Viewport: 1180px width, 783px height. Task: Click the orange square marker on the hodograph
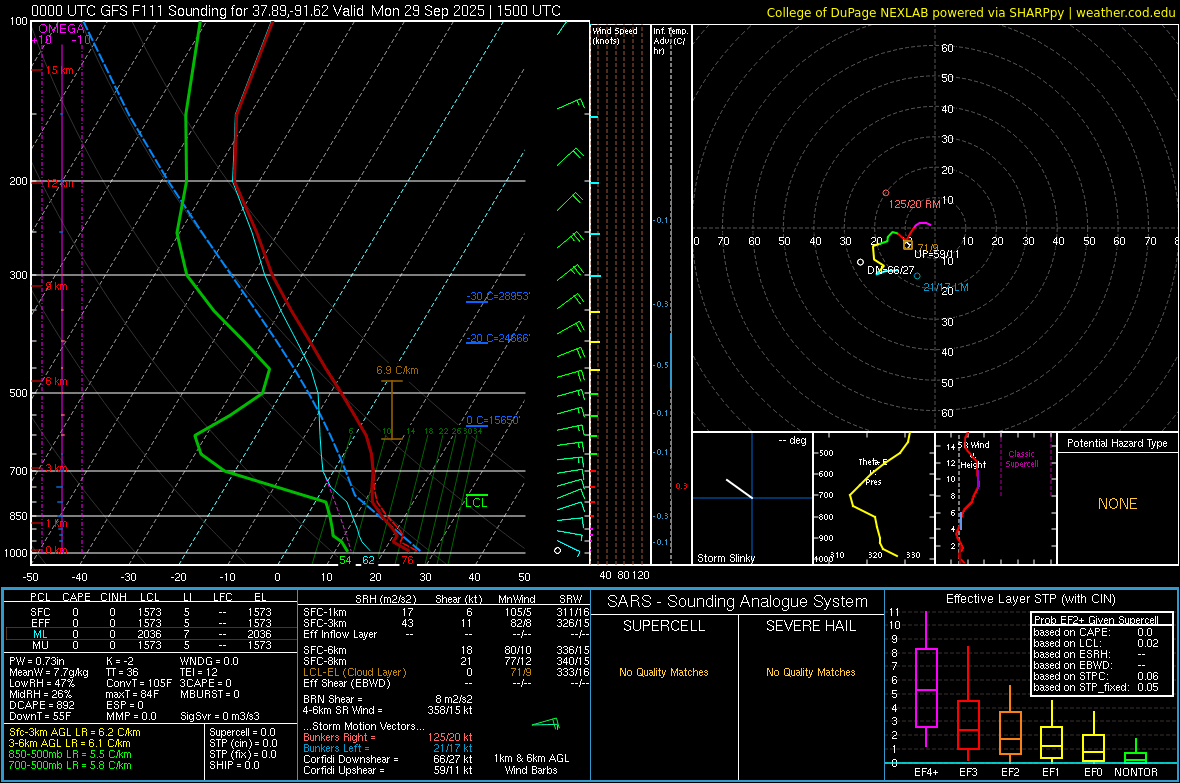coord(908,245)
